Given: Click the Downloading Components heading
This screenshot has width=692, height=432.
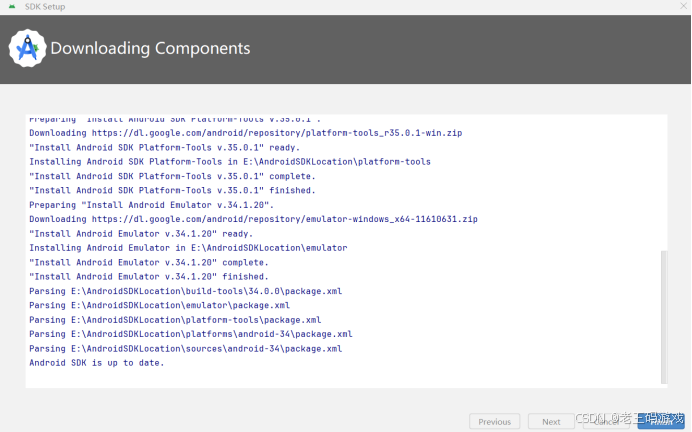Looking at the screenshot, I should (x=150, y=48).
